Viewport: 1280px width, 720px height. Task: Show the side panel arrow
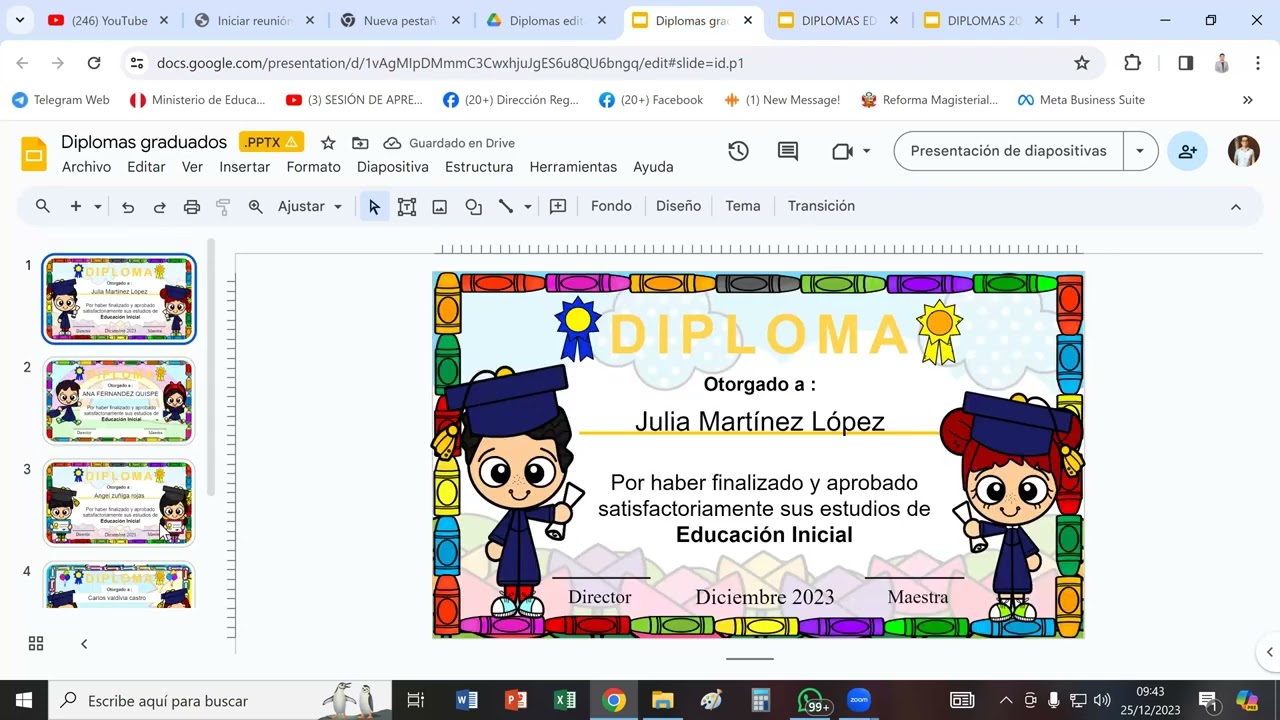coord(1269,652)
